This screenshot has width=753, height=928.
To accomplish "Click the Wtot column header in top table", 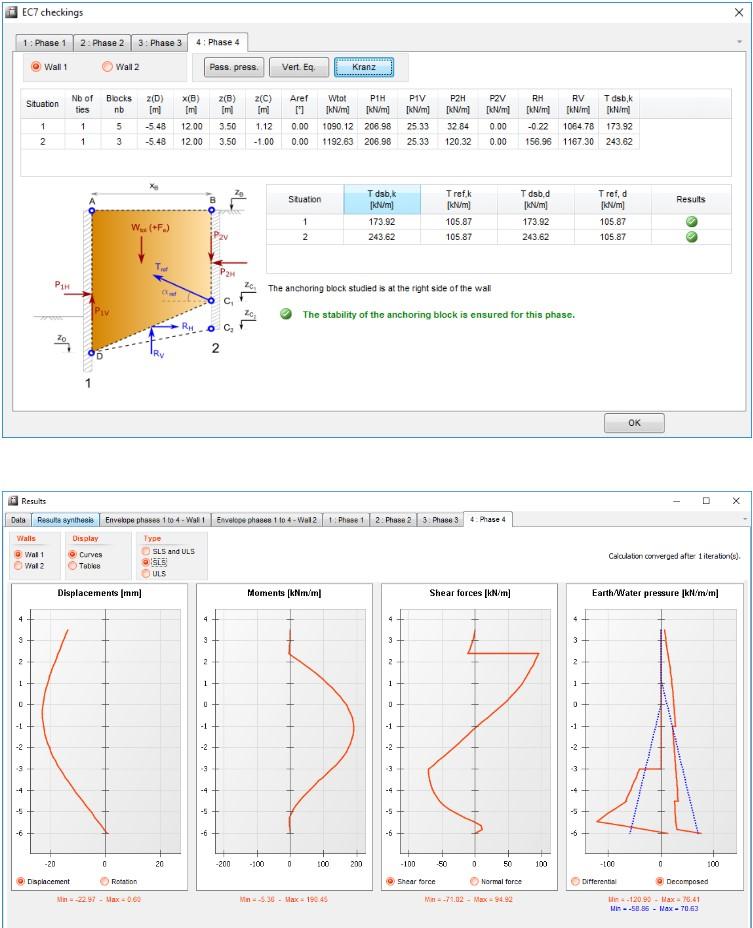I will (x=337, y=104).
